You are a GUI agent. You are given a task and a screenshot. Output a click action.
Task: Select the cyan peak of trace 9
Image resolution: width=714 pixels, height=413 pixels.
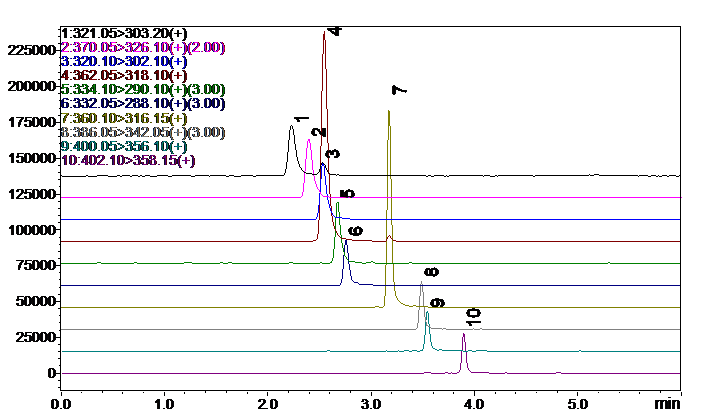[x=427, y=314]
